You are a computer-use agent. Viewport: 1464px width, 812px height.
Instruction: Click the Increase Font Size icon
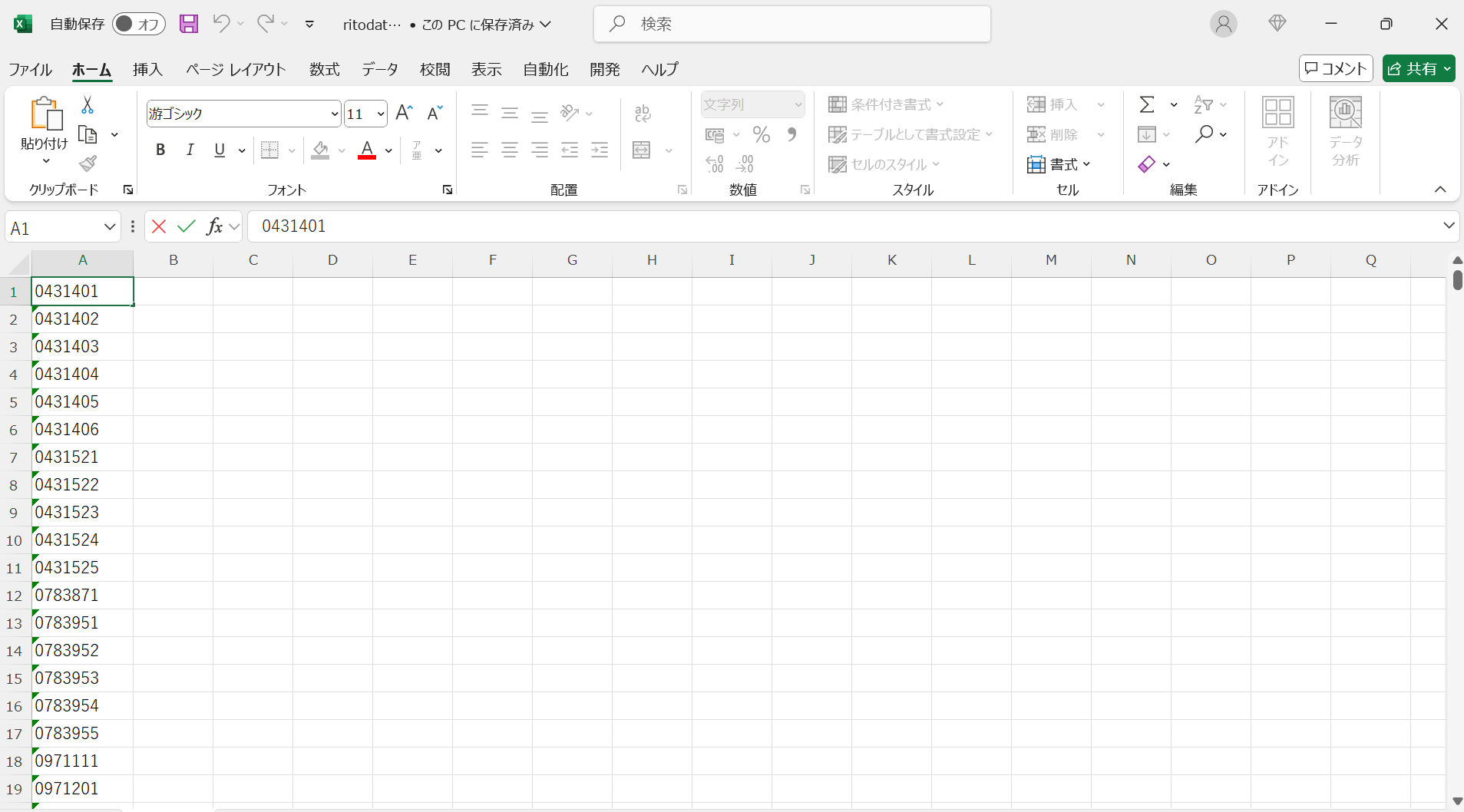click(x=404, y=114)
